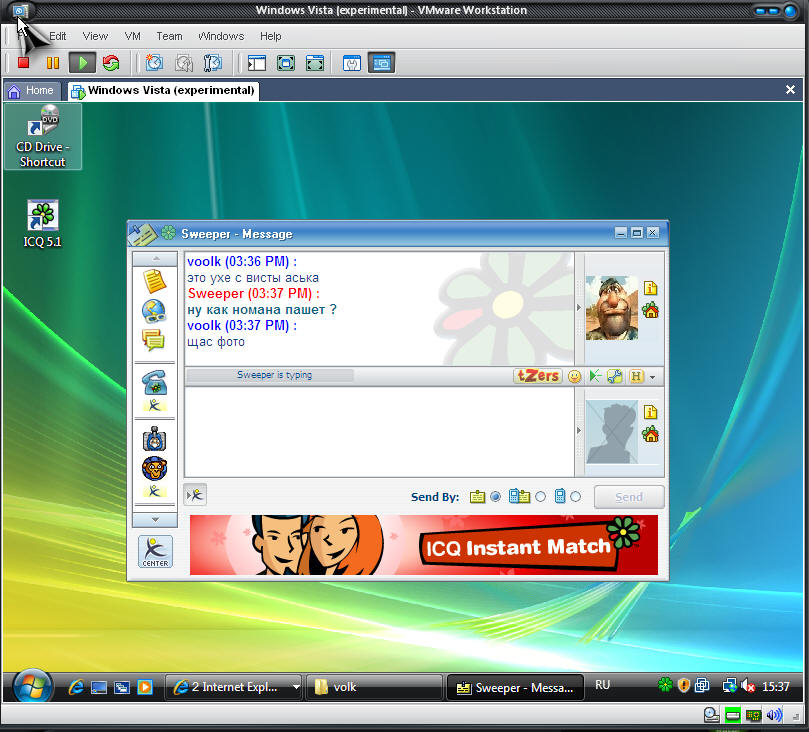Click the telephone icon in ICQ sidebar

tap(154, 382)
